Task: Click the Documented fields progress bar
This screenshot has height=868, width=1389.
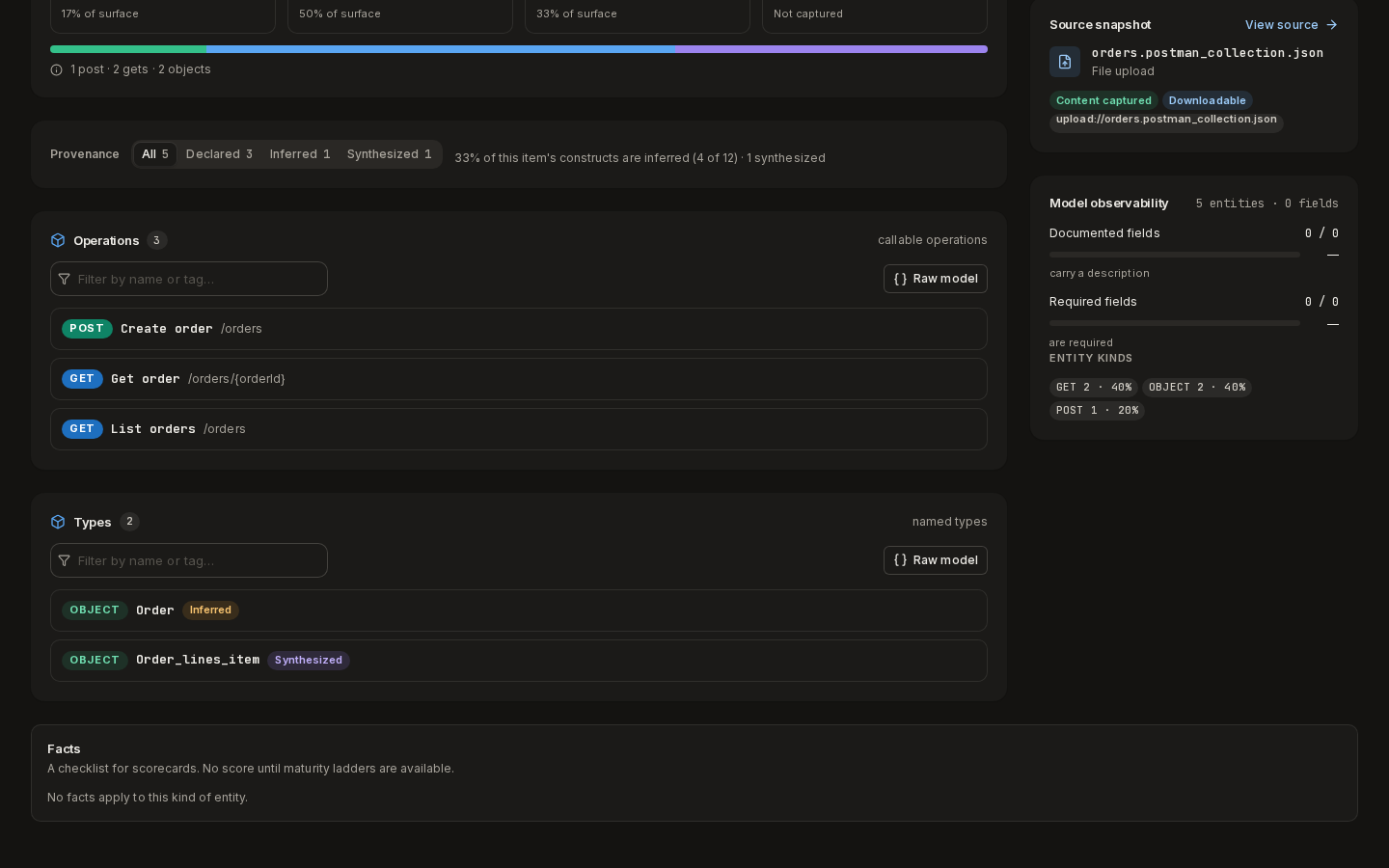Action: (1175, 255)
